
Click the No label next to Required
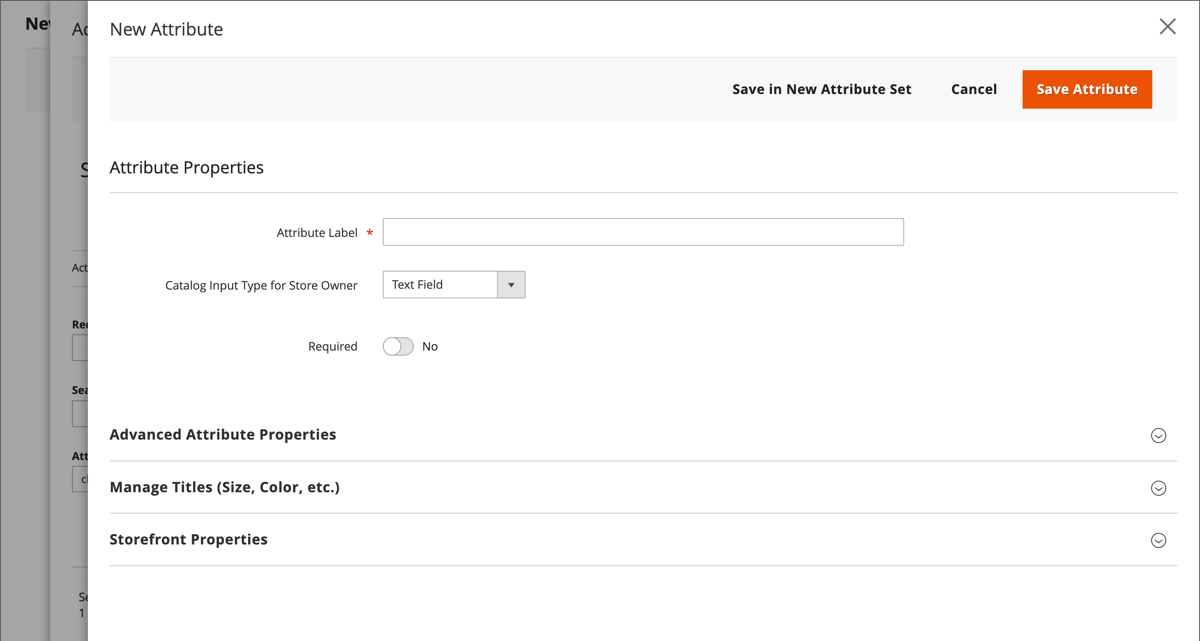point(430,346)
